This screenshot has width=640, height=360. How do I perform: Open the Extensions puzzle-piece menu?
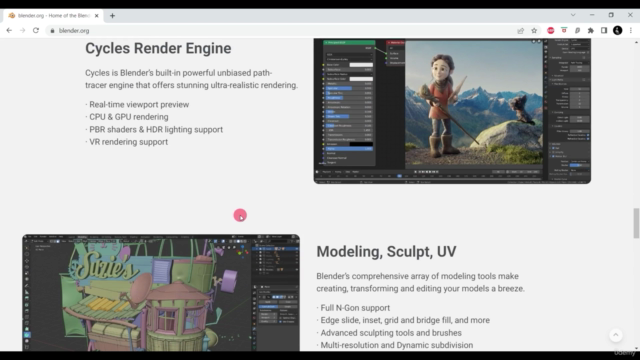click(591, 31)
